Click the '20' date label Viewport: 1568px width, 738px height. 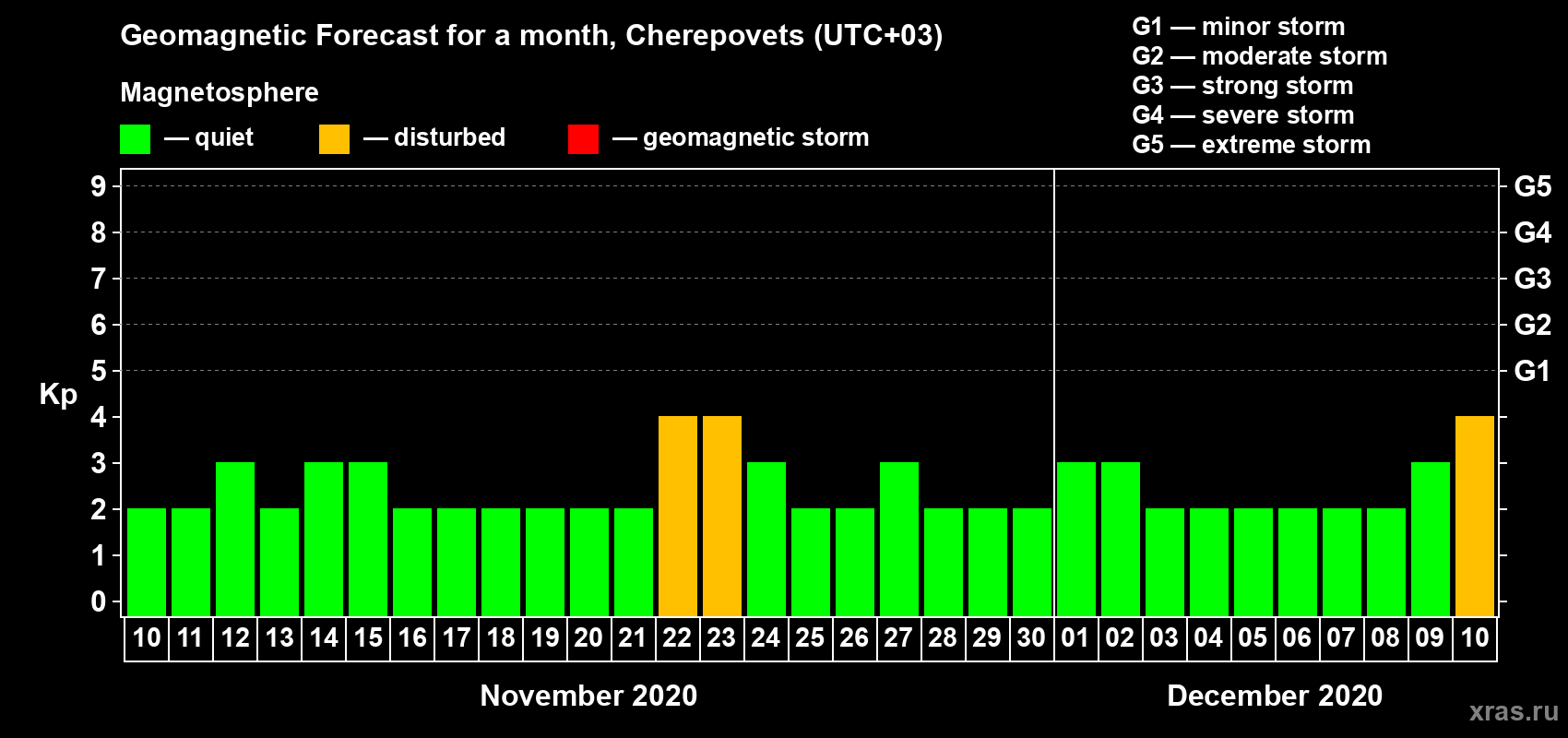[x=588, y=638]
